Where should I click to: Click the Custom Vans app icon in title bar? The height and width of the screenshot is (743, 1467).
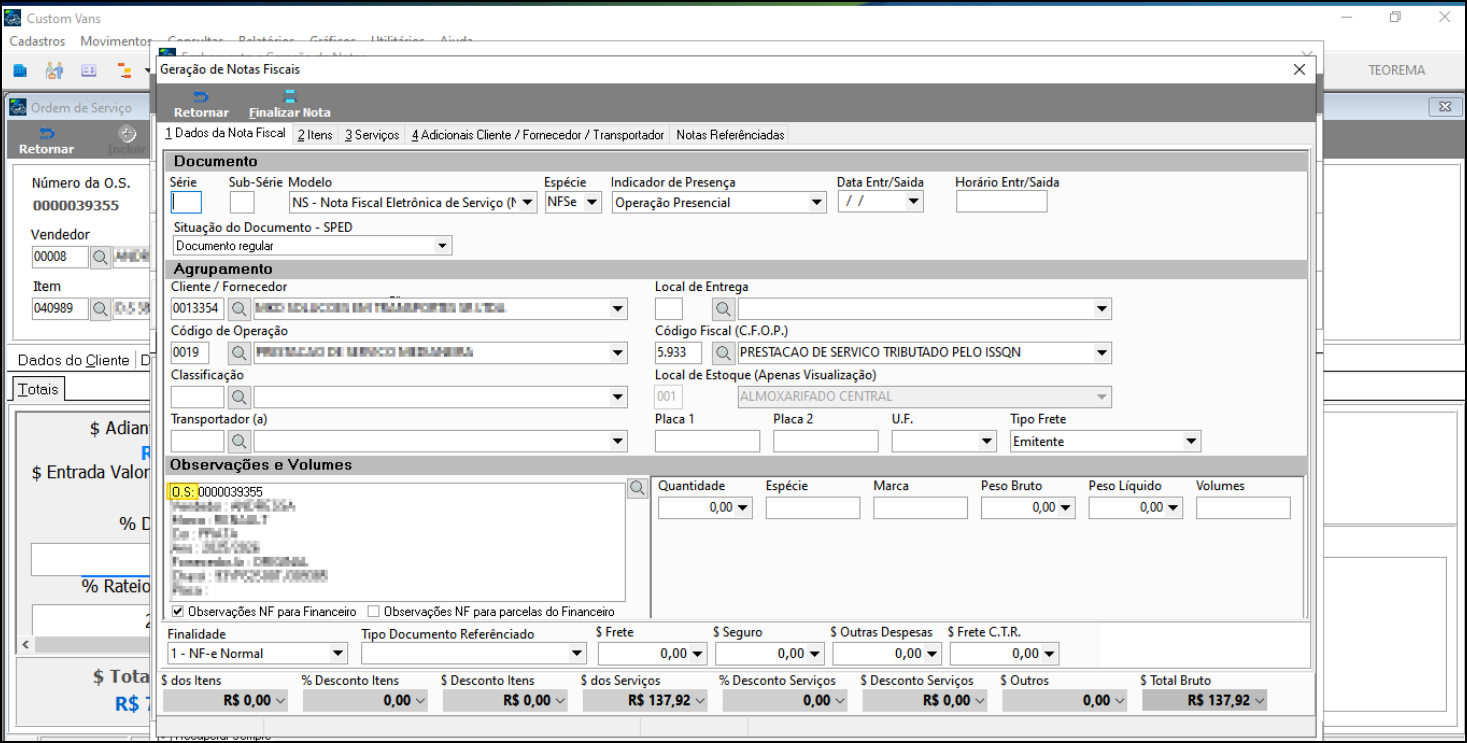(x=14, y=18)
